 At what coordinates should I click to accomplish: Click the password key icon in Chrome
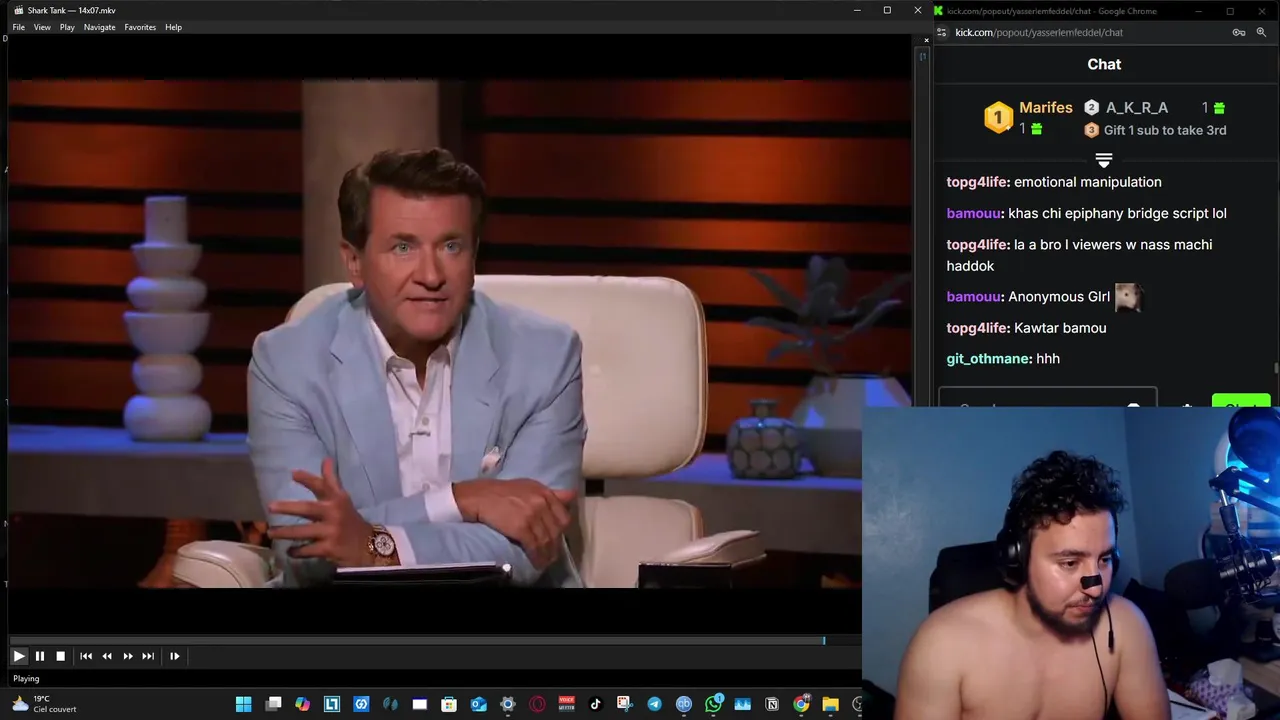coord(1239,32)
